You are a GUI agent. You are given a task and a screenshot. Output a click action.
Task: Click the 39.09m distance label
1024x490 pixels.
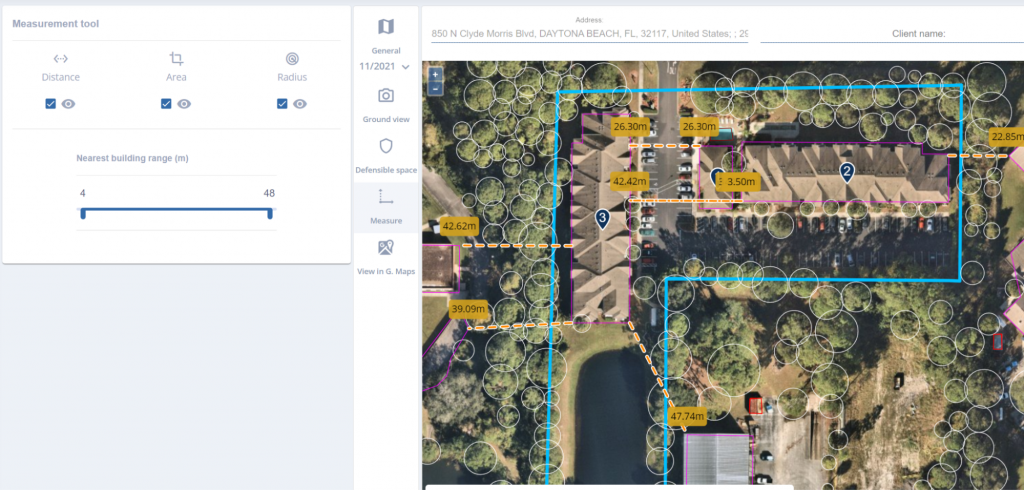point(469,309)
